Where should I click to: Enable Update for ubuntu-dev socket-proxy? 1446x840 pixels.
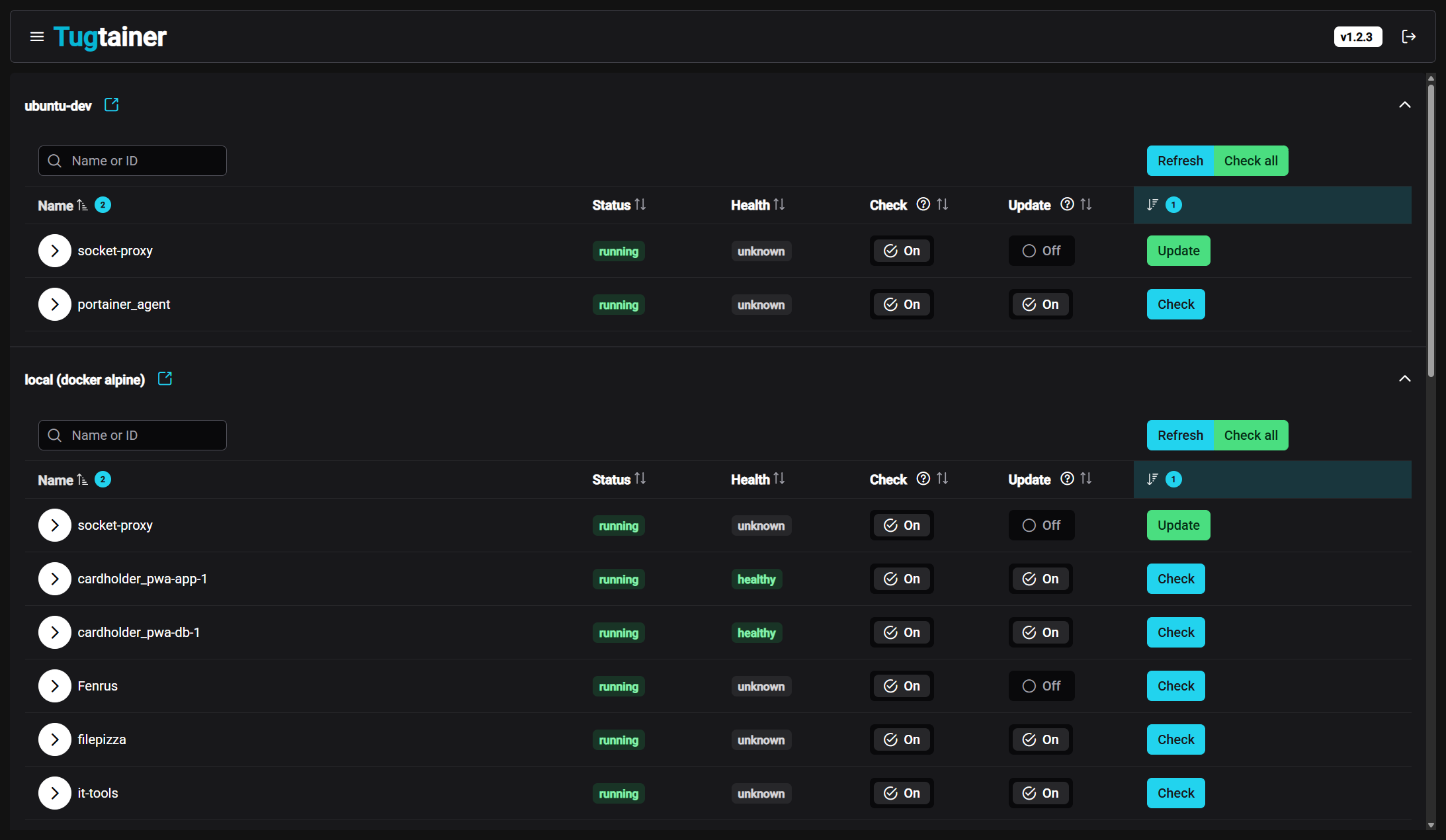click(x=1041, y=251)
